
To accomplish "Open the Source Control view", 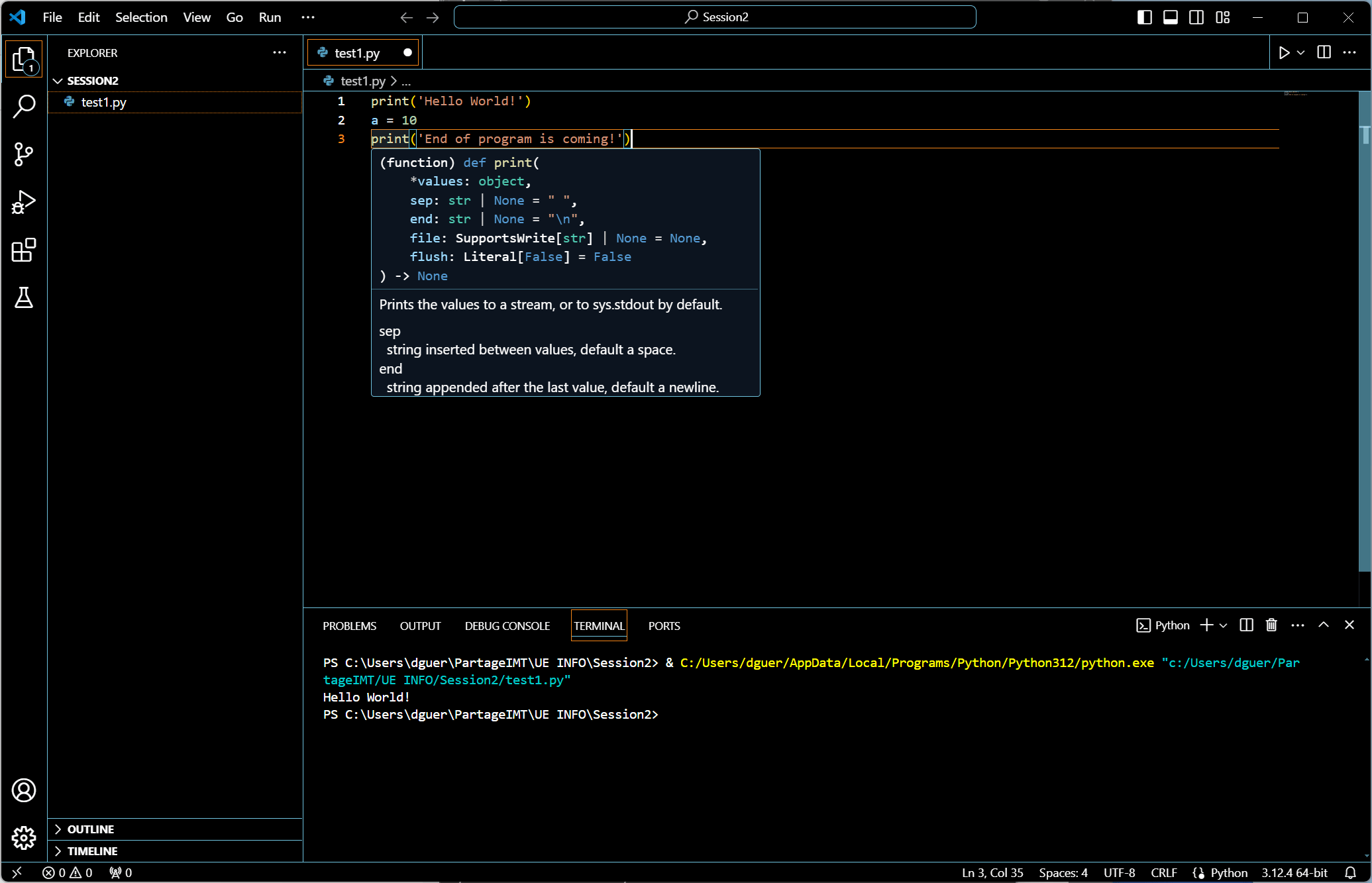I will click(x=24, y=154).
